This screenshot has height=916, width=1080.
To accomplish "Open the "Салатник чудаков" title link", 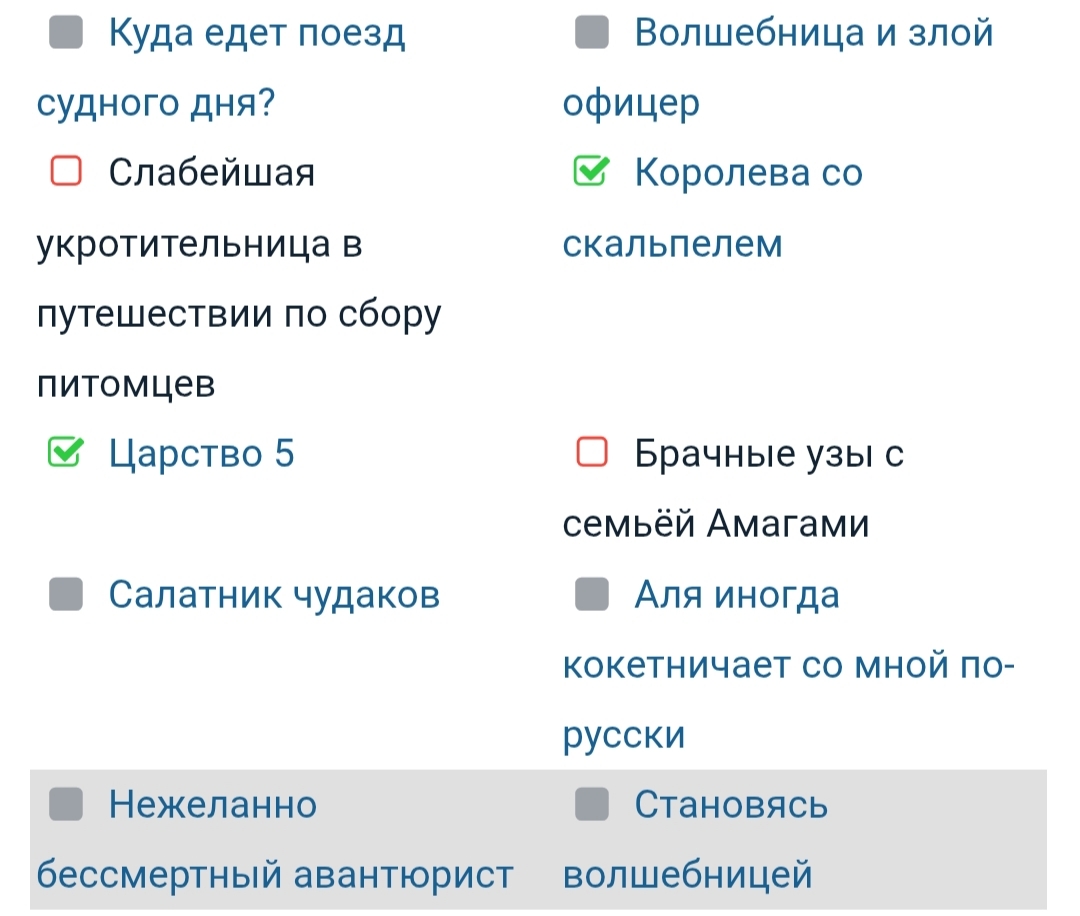I will coord(274,595).
